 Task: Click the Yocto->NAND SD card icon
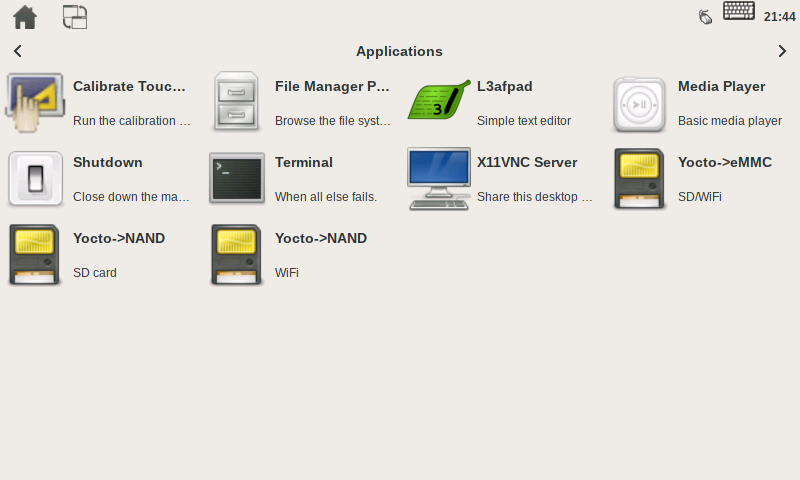[x=35, y=255]
